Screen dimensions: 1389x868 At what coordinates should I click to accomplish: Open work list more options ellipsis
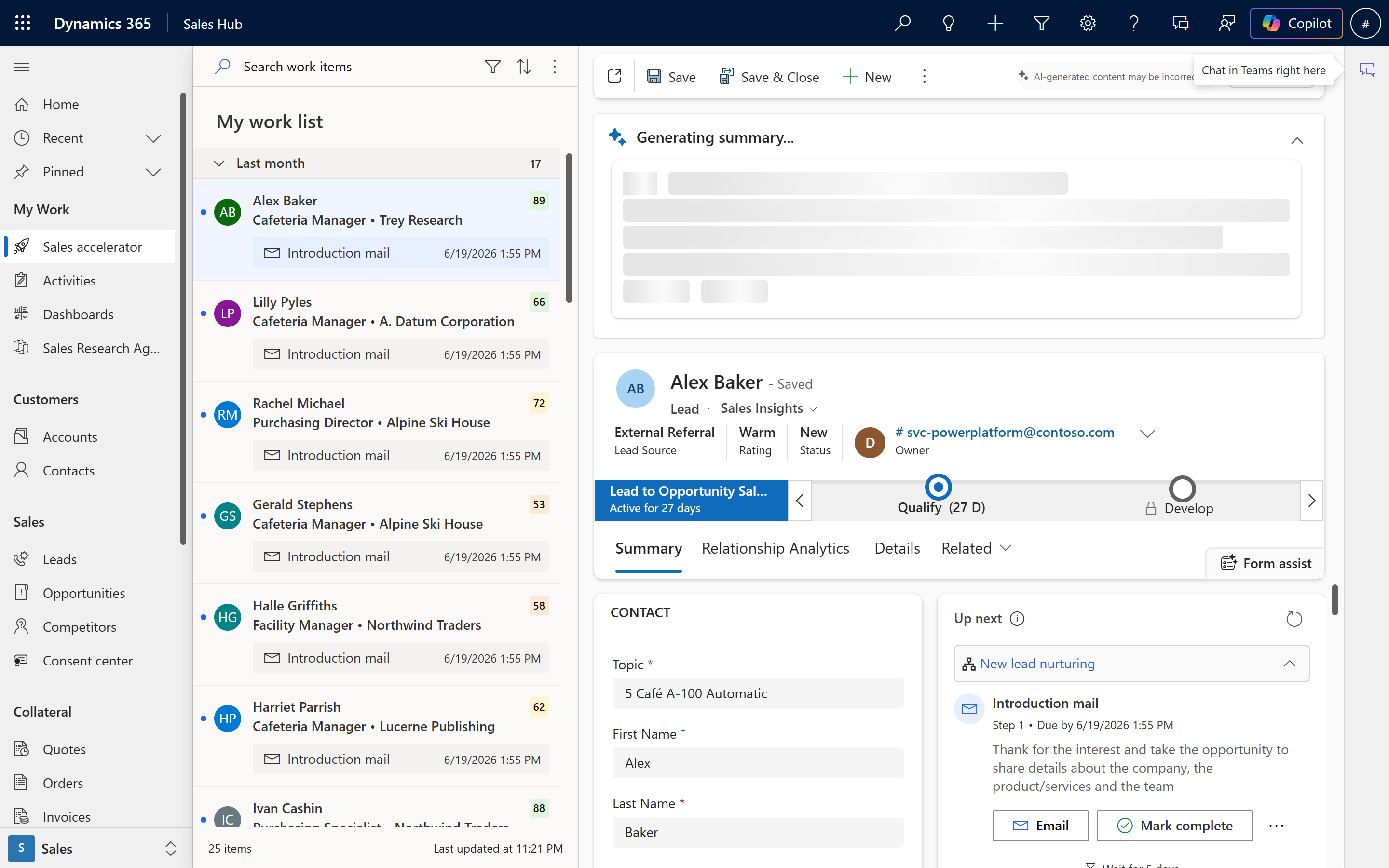pyautogui.click(x=555, y=67)
